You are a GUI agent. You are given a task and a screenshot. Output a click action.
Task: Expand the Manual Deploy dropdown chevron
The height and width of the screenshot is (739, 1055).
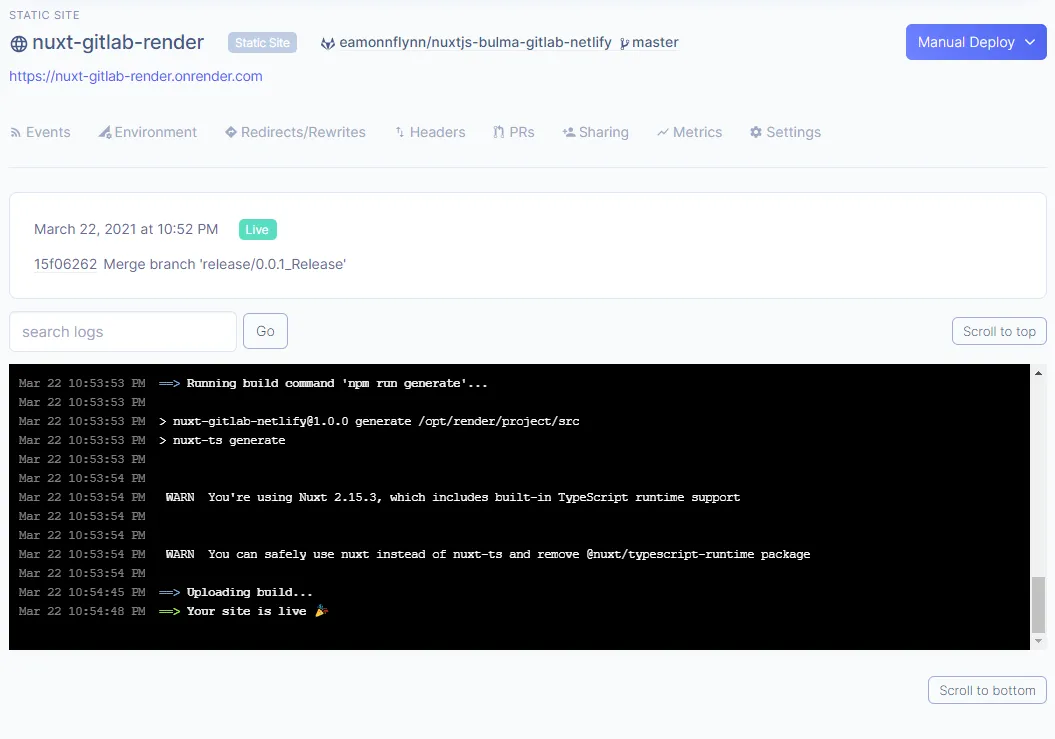[1030, 42]
